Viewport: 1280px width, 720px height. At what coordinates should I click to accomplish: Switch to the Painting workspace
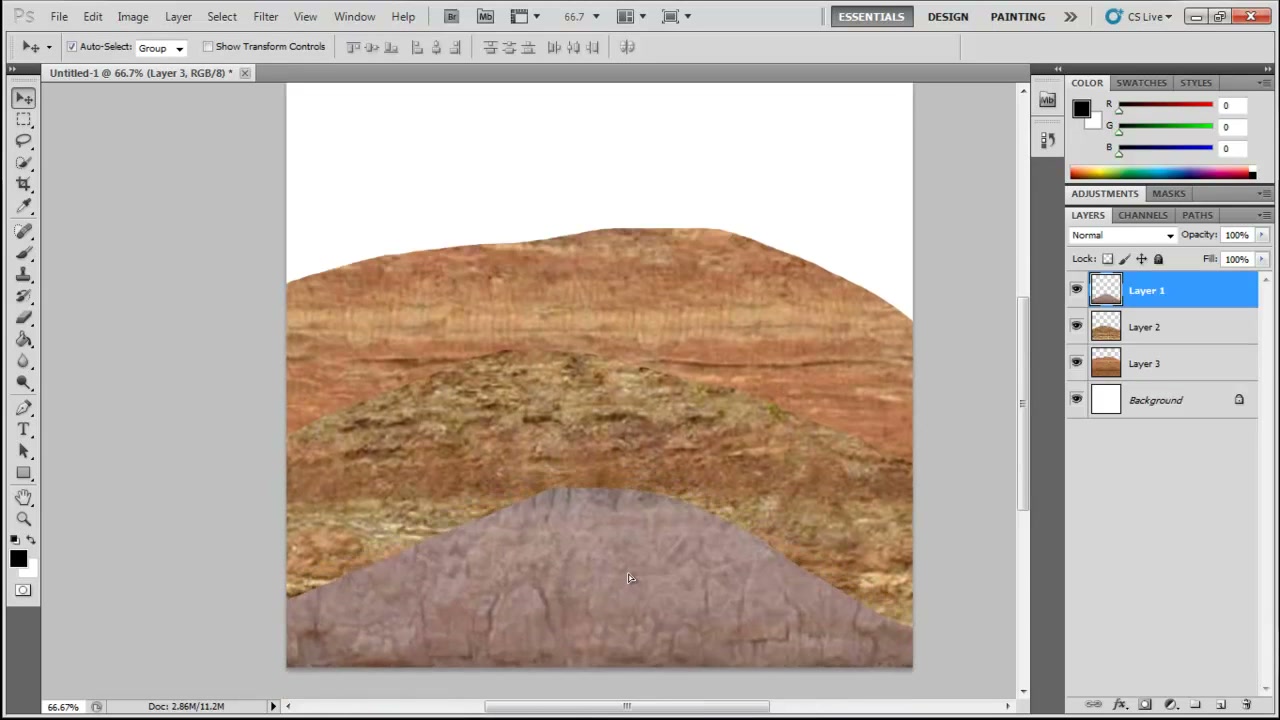1017,16
